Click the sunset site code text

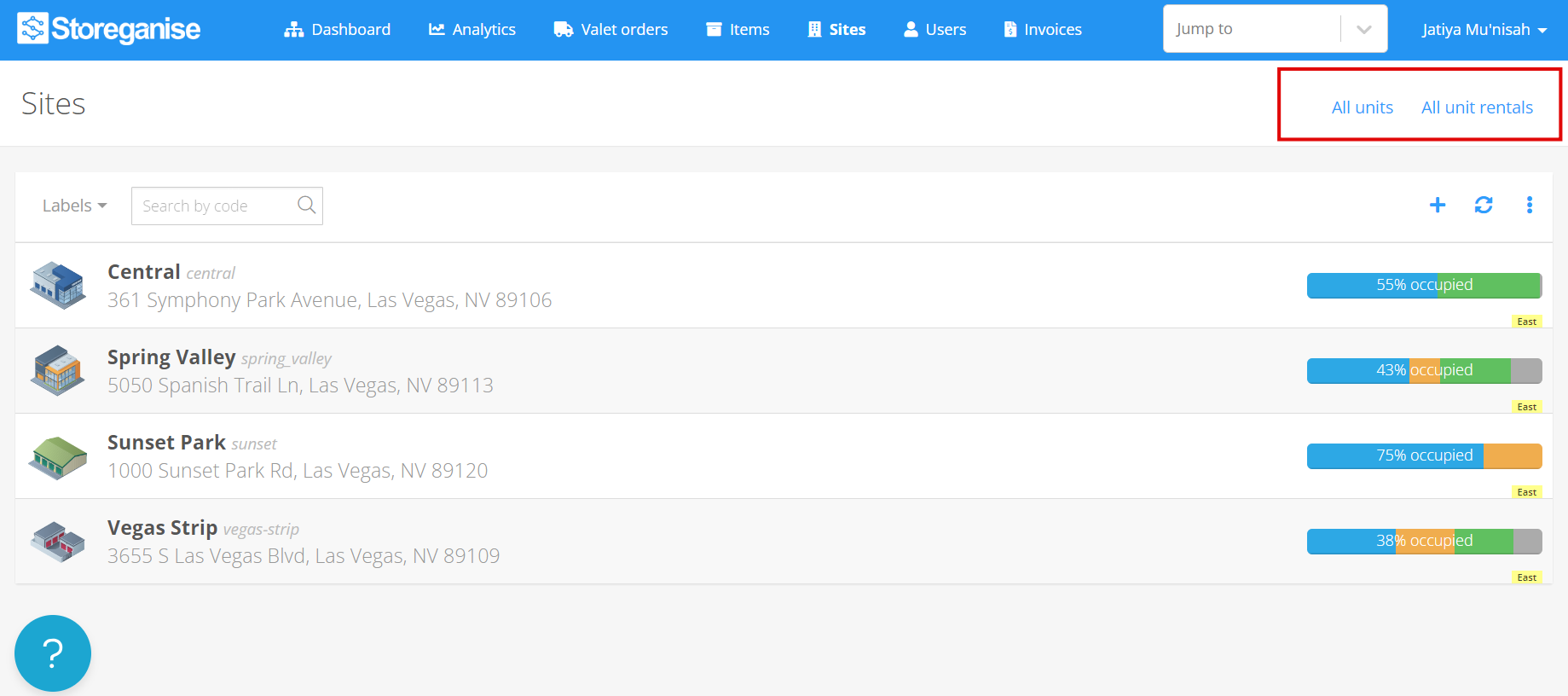pyautogui.click(x=254, y=444)
